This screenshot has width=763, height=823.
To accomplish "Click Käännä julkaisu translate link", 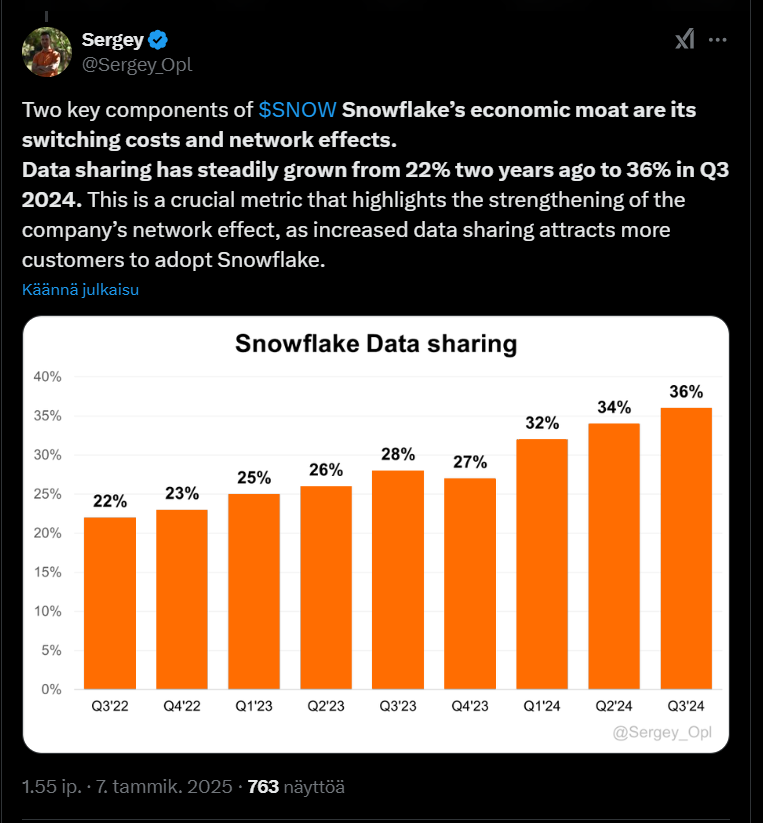I will 80,290.
